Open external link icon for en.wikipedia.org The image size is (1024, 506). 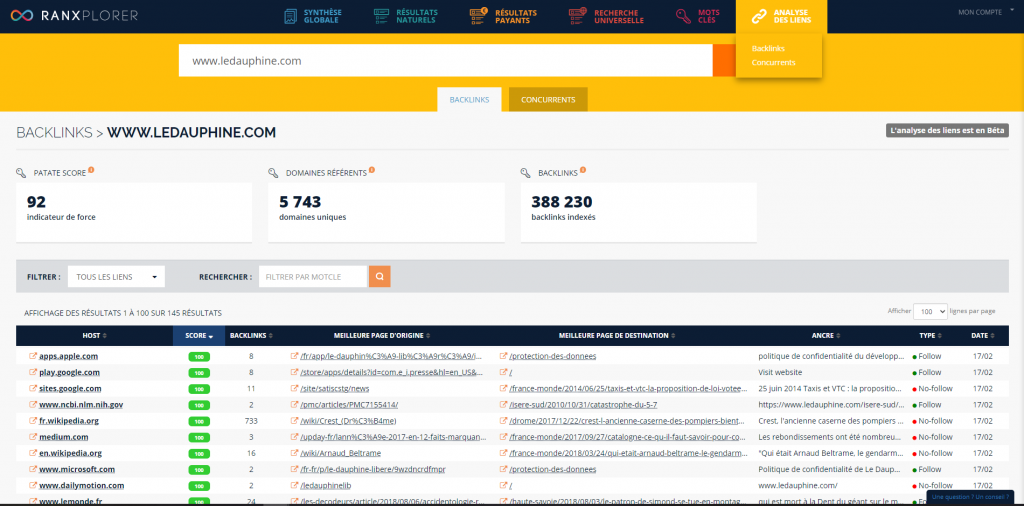point(33,453)
